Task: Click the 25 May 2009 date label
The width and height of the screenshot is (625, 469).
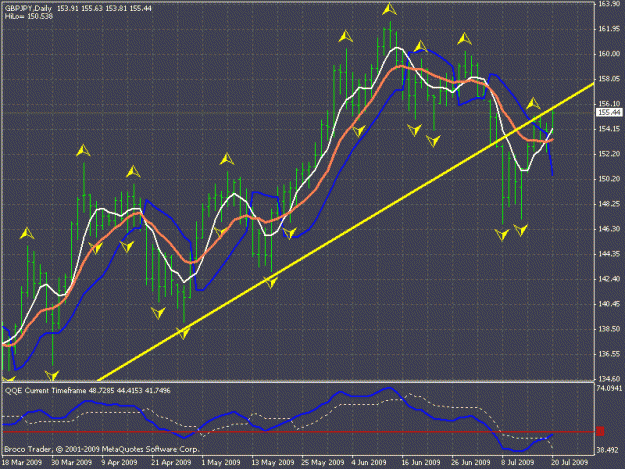Action: click(322, 462)
